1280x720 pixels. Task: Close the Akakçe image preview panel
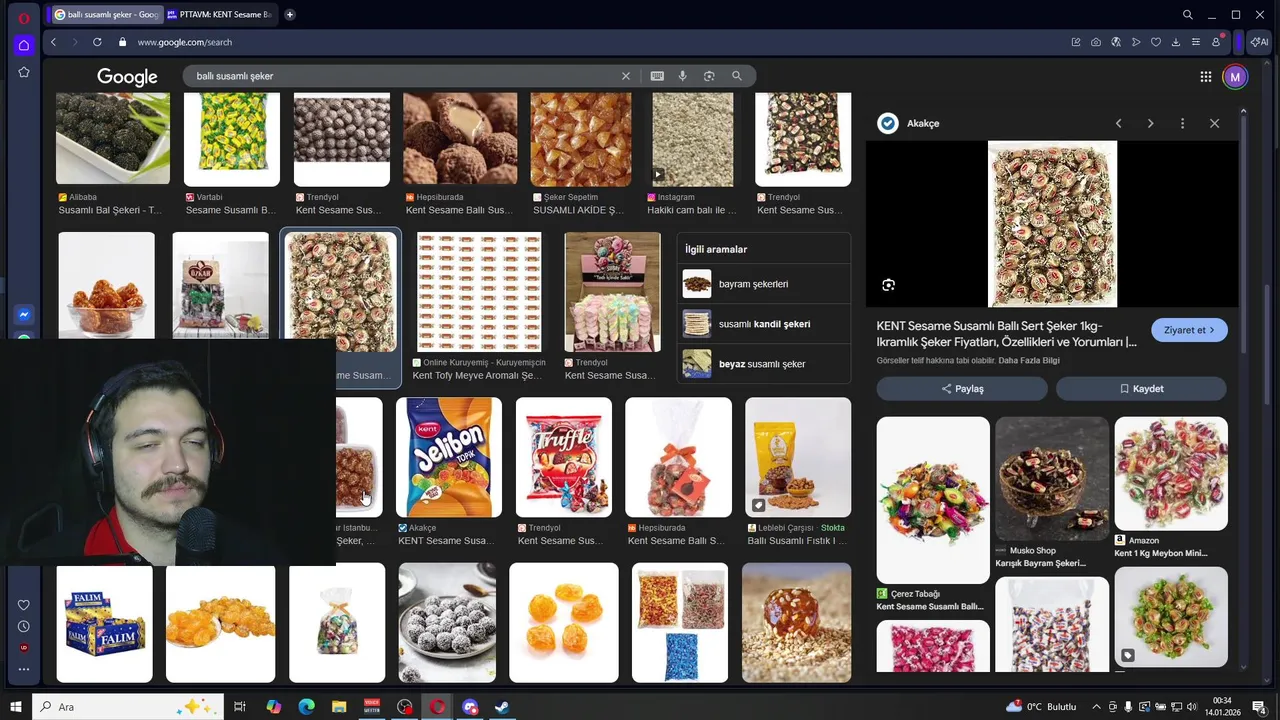pyautogui.click(x=1214, y=123)
